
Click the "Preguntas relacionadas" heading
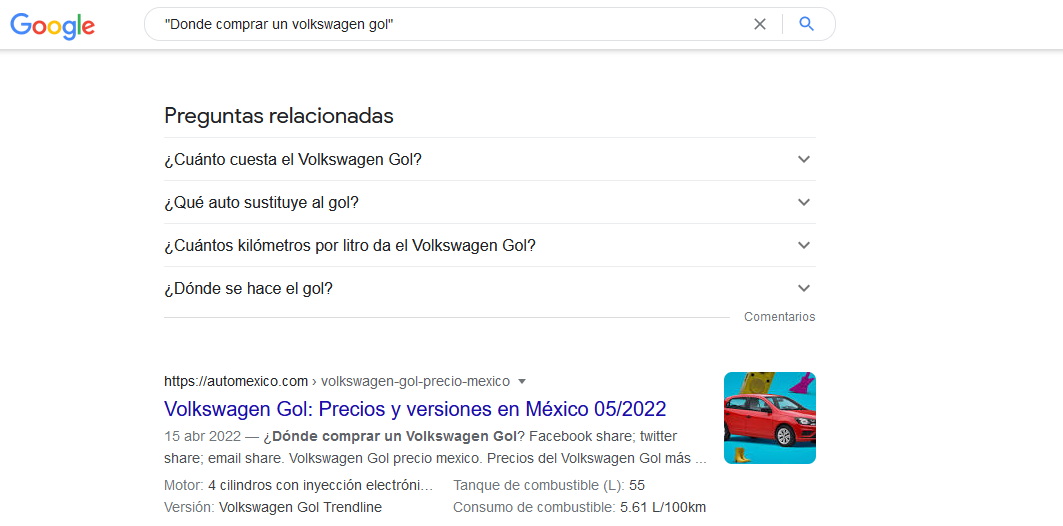(279, 116)
